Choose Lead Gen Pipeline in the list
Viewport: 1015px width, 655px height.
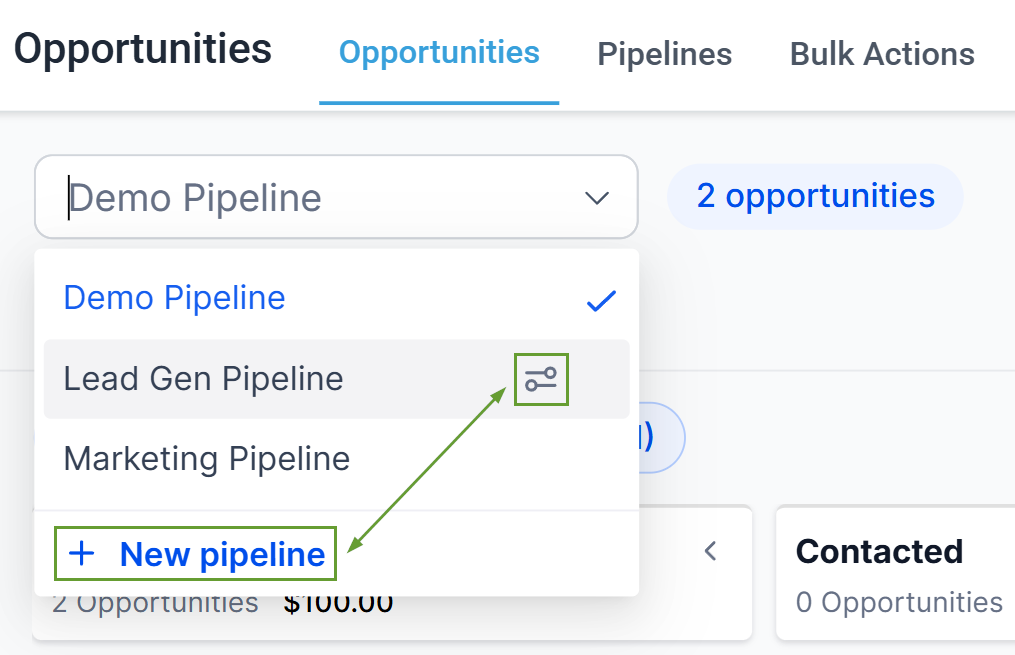tap(204, 379)
